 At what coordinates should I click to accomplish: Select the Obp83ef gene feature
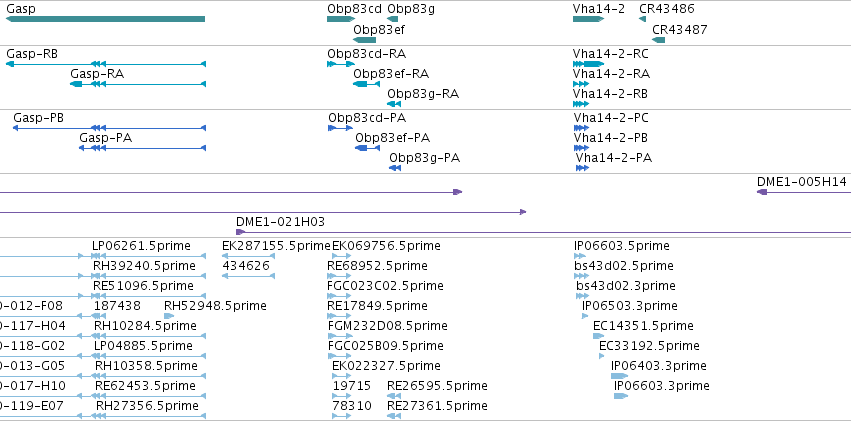click(364, 40)
